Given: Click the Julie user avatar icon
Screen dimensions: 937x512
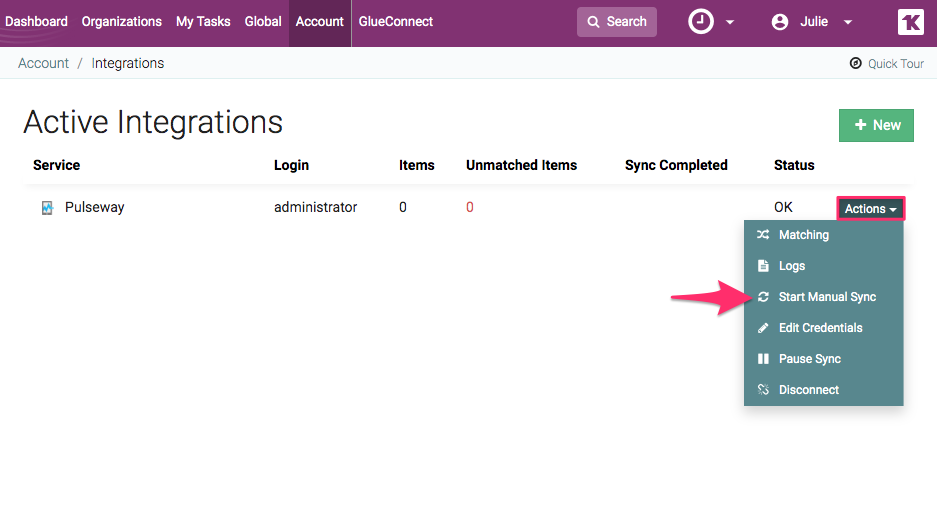Looking at the screenshot, I should tap(780, 22).
